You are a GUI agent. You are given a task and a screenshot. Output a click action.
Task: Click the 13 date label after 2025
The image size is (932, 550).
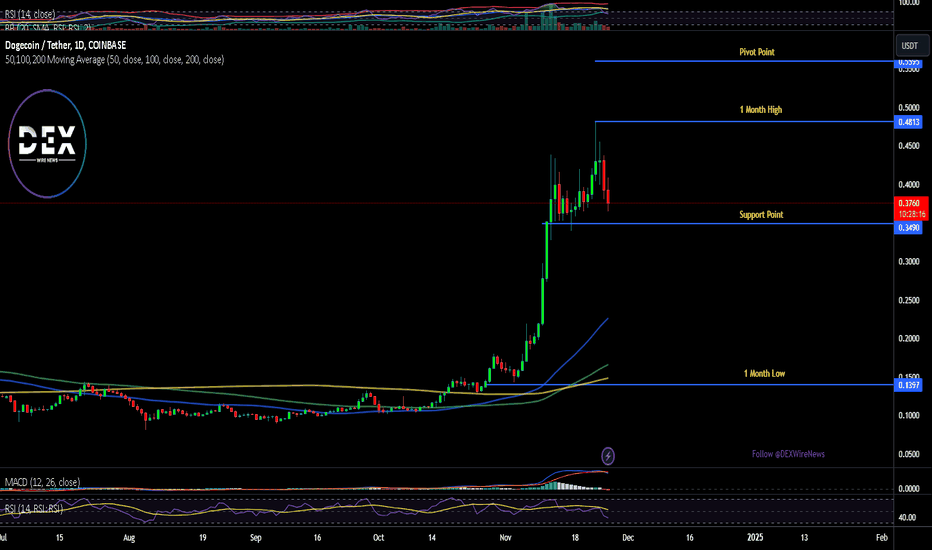pos(804,538)
